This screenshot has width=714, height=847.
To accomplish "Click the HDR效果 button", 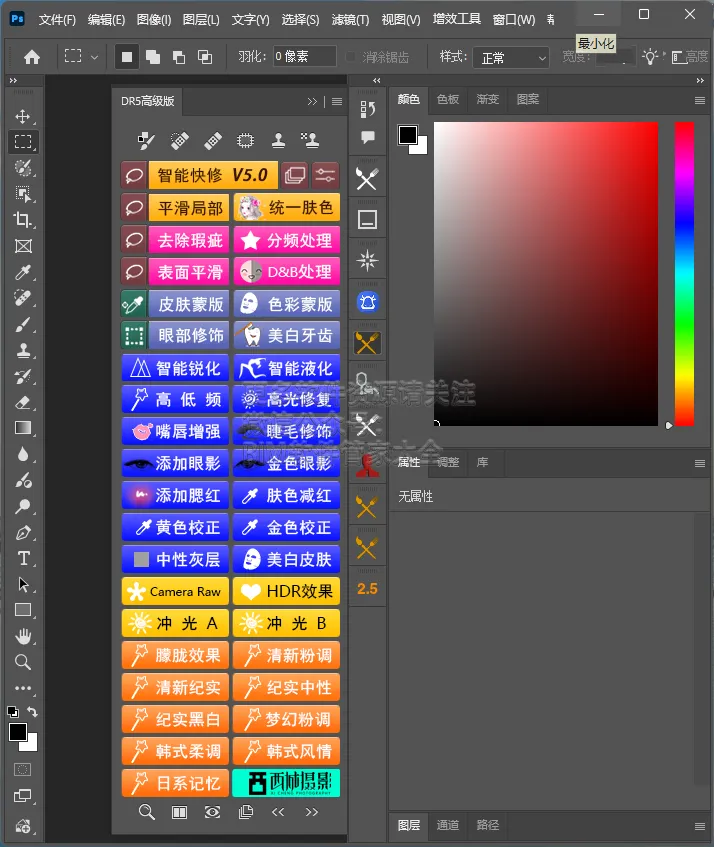I will [x=287, y=591].
